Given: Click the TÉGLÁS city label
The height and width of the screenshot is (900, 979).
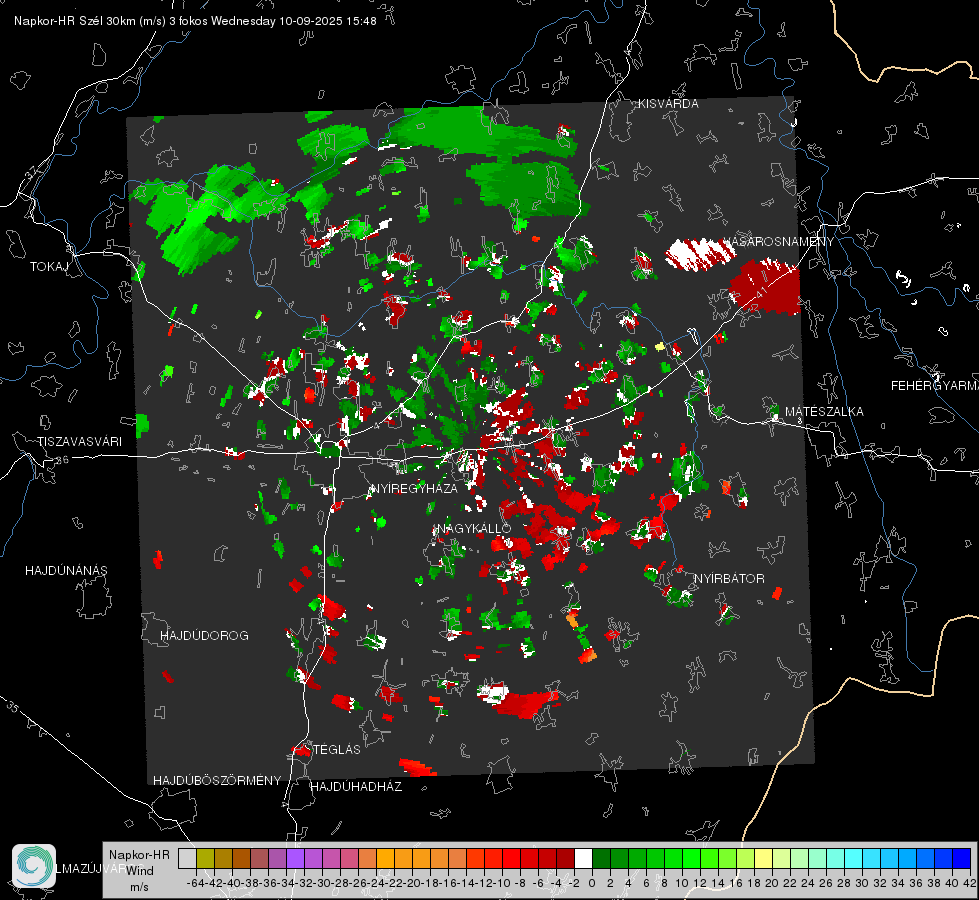Looking at the screenshot, I should pos(337,750).
